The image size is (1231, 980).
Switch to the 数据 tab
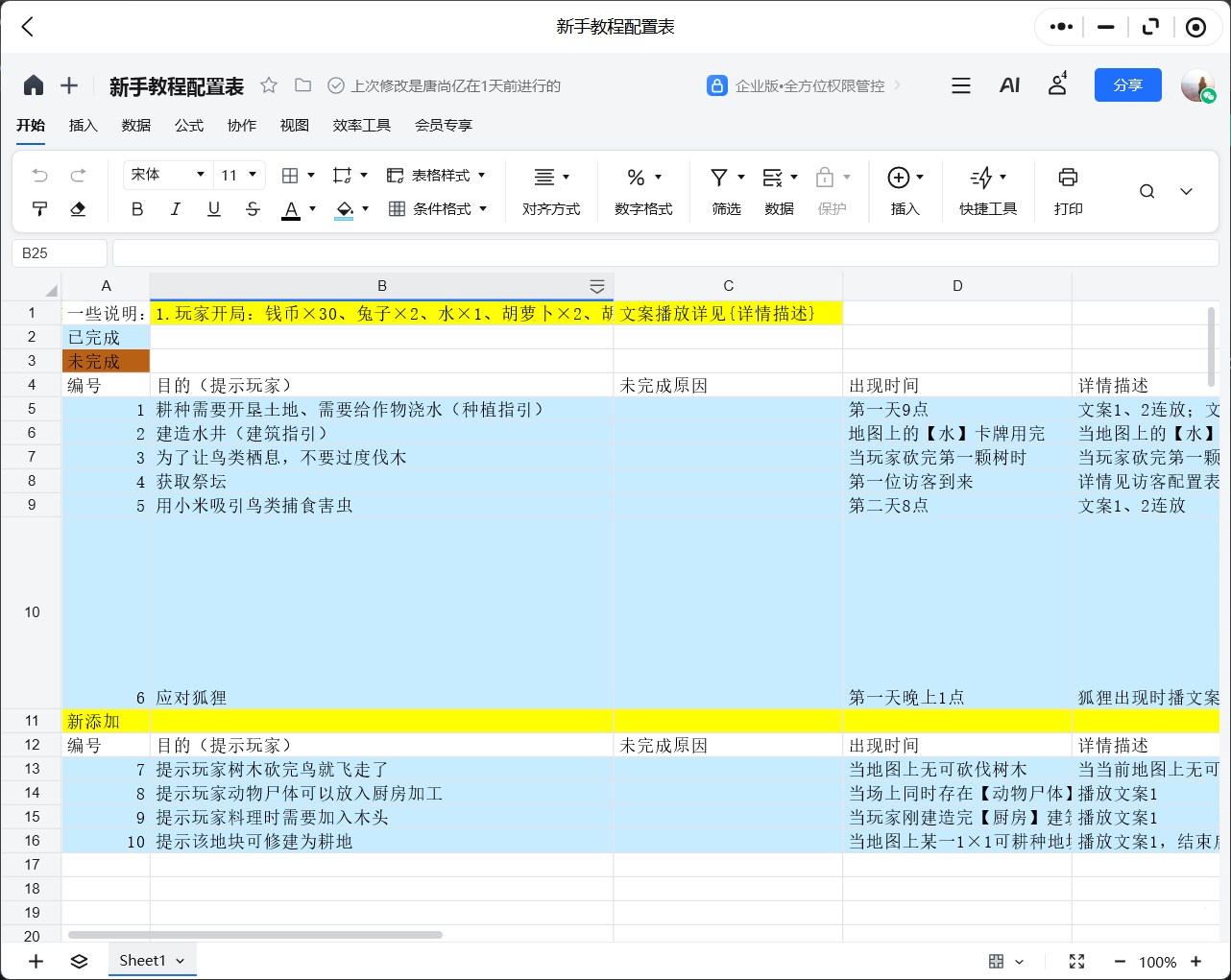coord(136,126)
